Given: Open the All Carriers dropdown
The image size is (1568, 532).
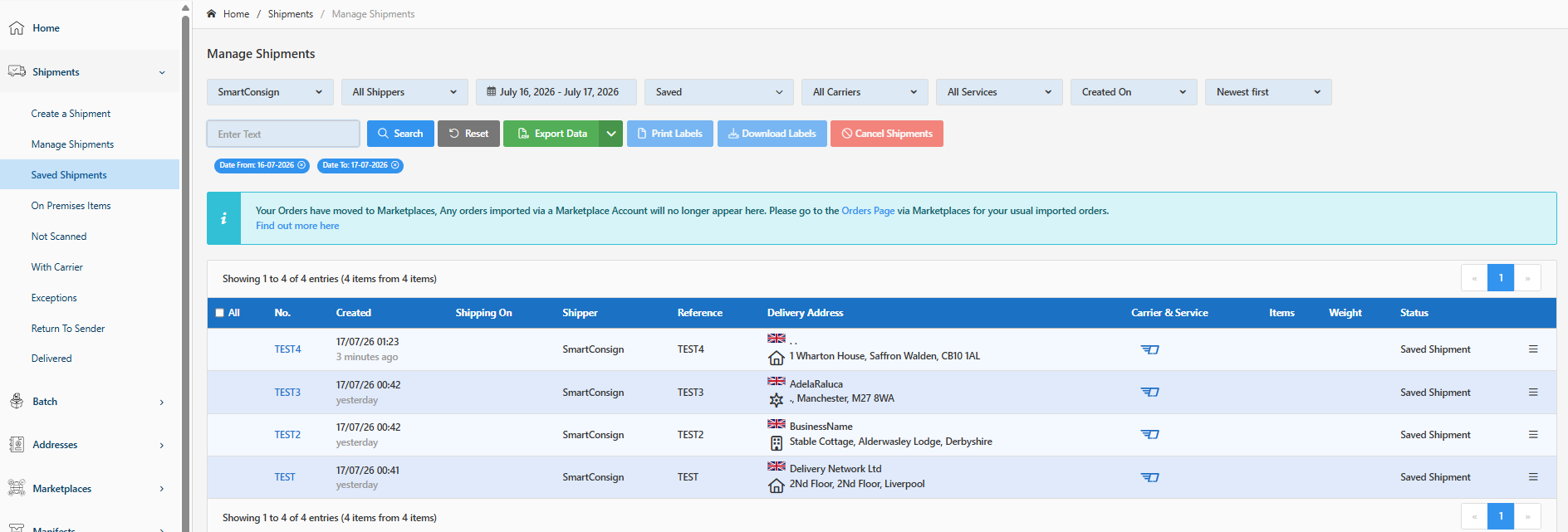Looking at the screenshot, I should click(865, 92).
